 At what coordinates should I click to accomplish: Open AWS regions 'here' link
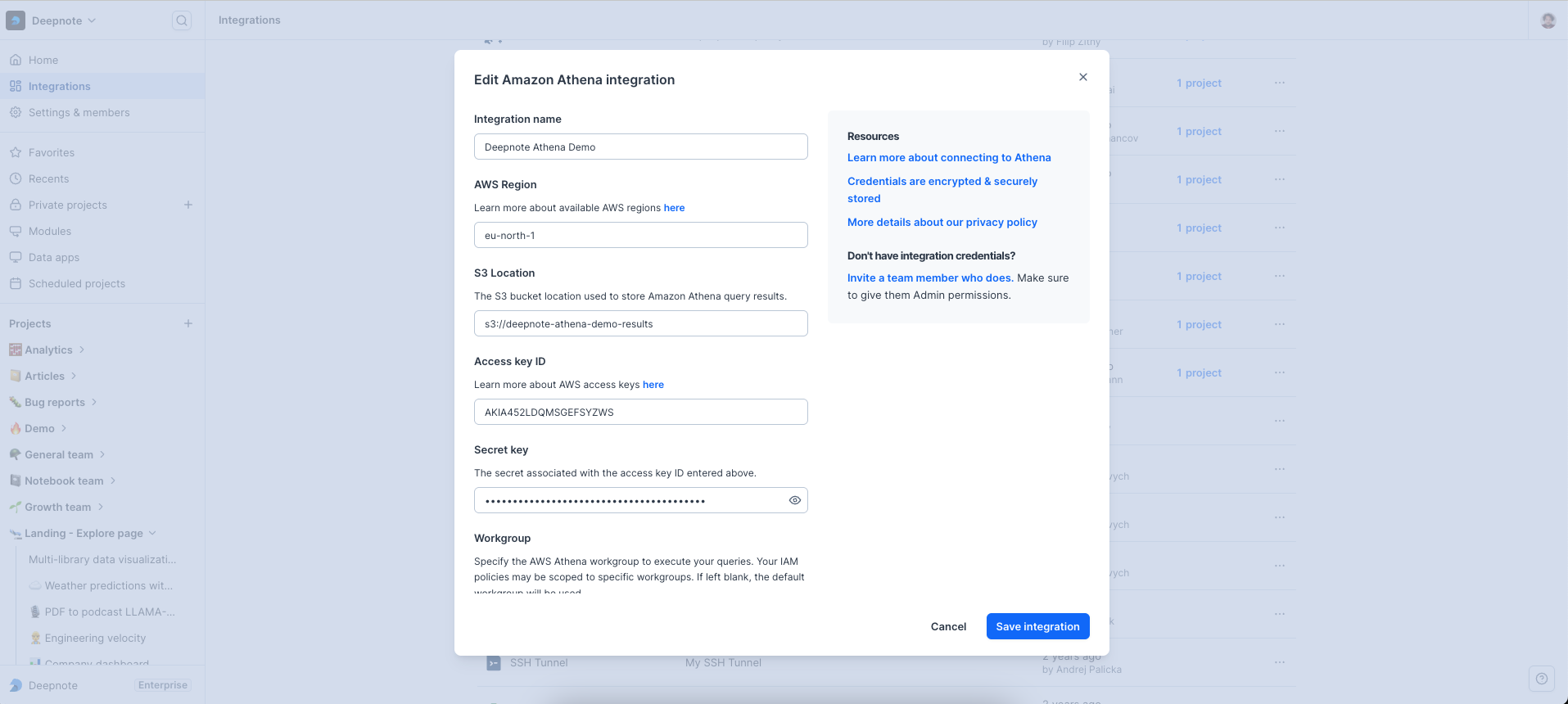coord(674,208)
